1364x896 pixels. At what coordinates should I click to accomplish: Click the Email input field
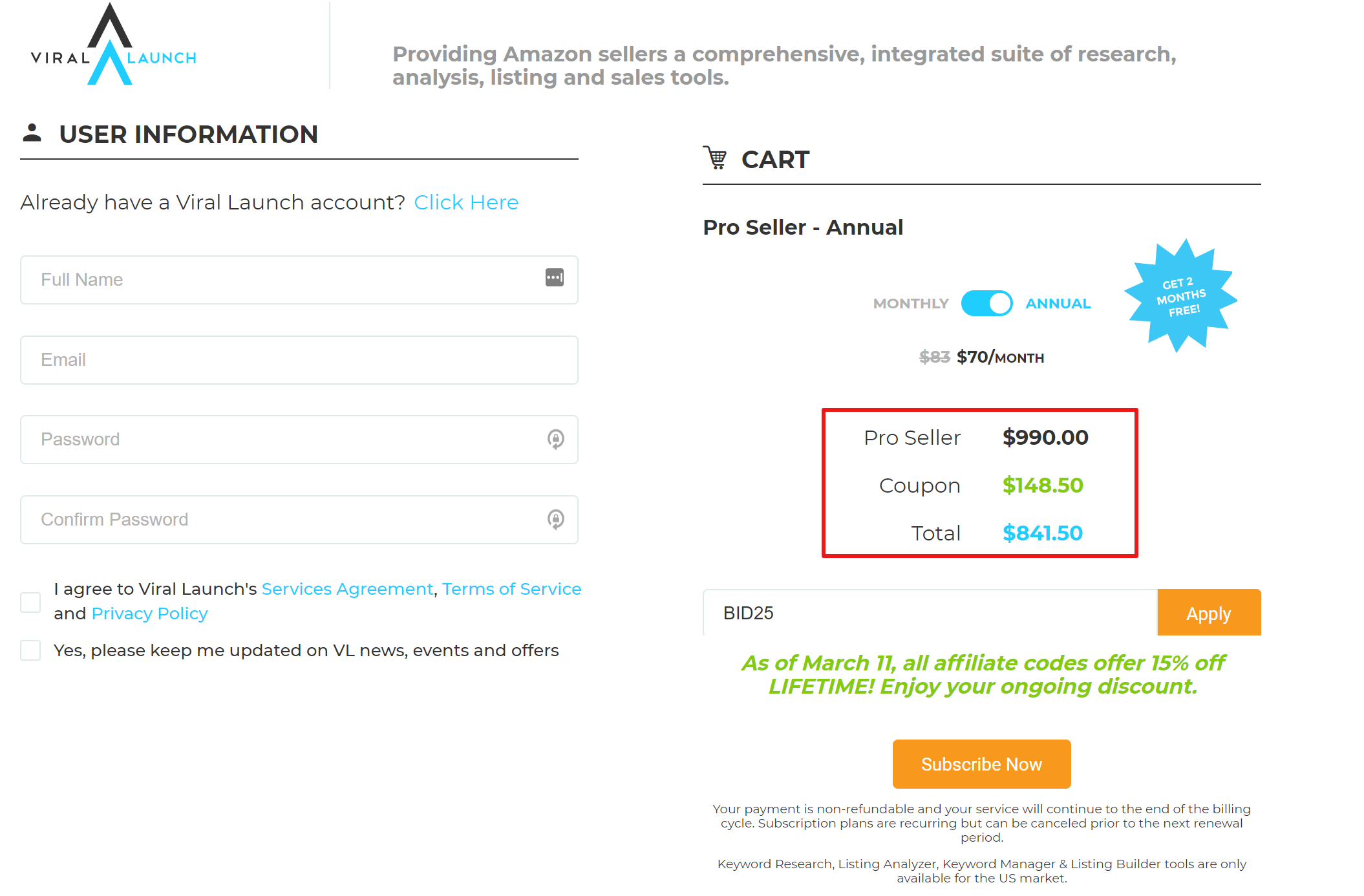(x=299, y=359)
